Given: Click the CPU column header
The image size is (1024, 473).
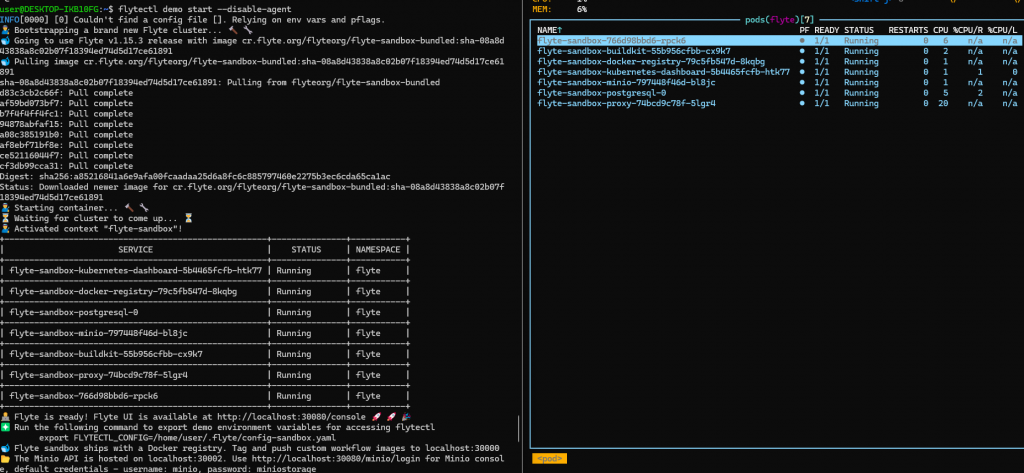Looking at the screenshot, I should [x=940, y=30].
